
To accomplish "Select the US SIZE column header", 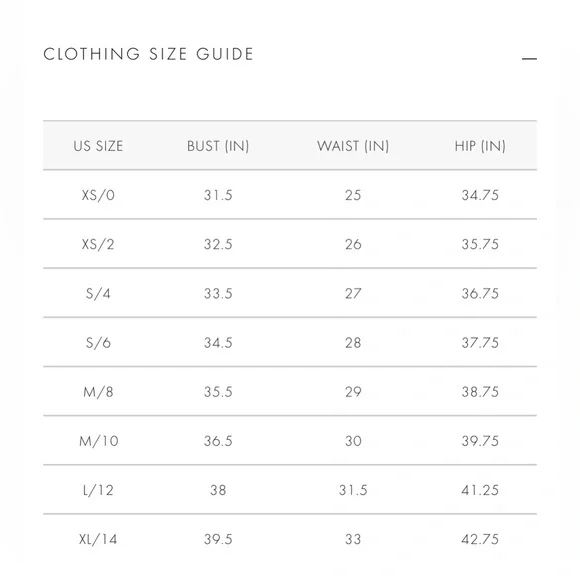I will click(98, 146).
